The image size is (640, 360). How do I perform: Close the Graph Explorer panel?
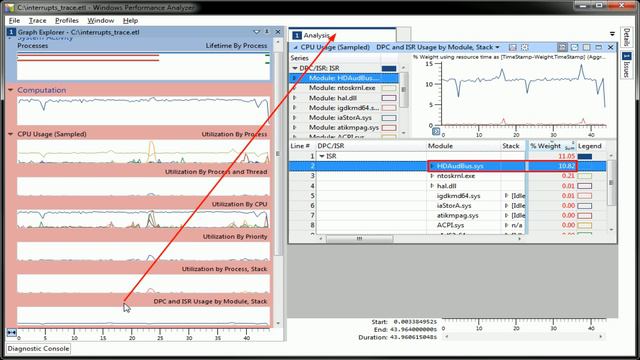pos(278,32)
